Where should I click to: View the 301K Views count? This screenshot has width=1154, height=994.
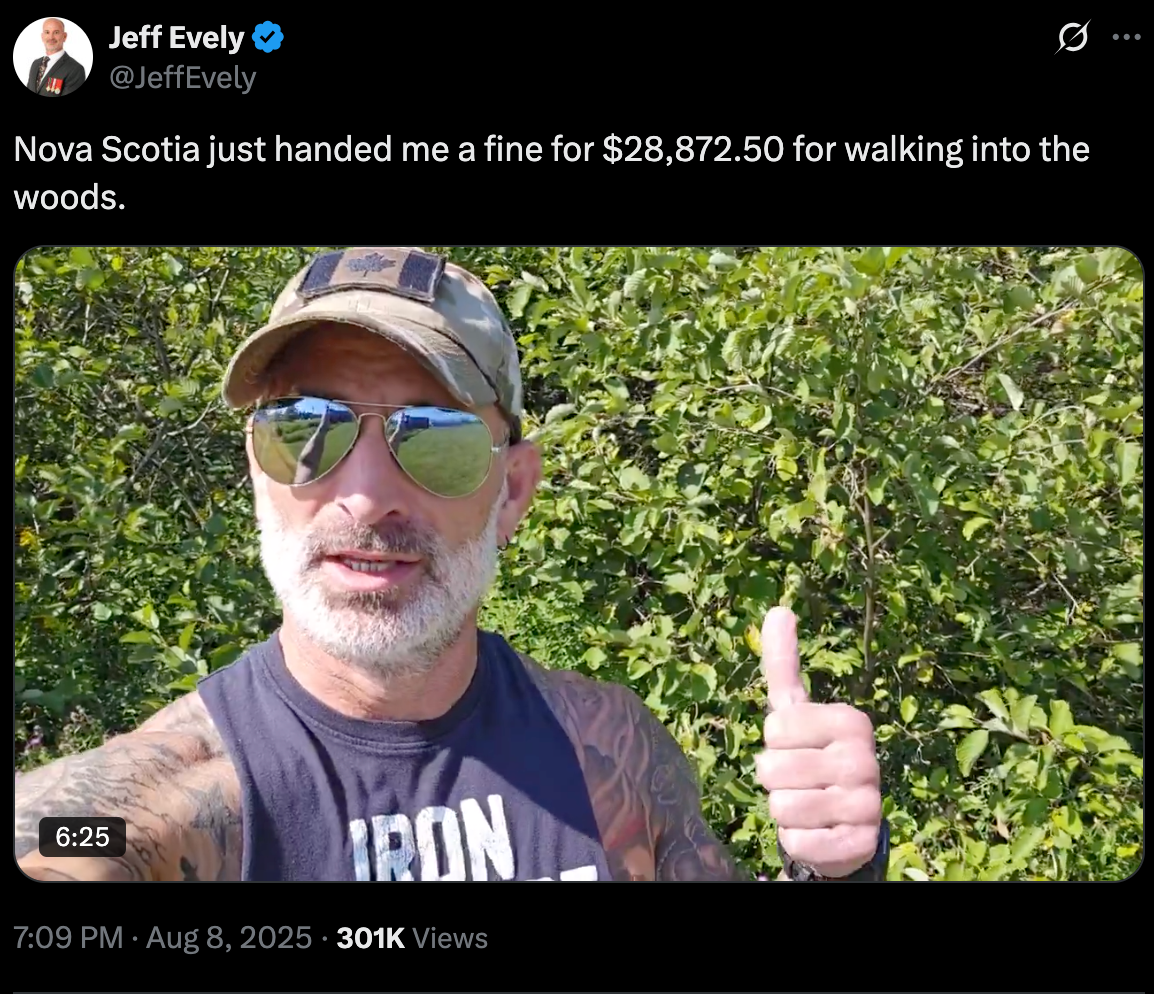[x=412, y=937]
